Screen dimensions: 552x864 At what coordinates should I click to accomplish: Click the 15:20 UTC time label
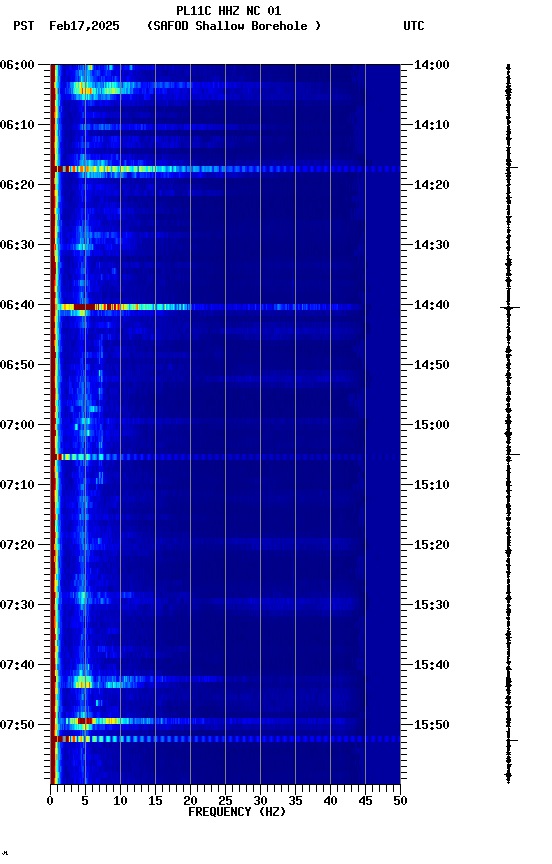pos(432,546)
